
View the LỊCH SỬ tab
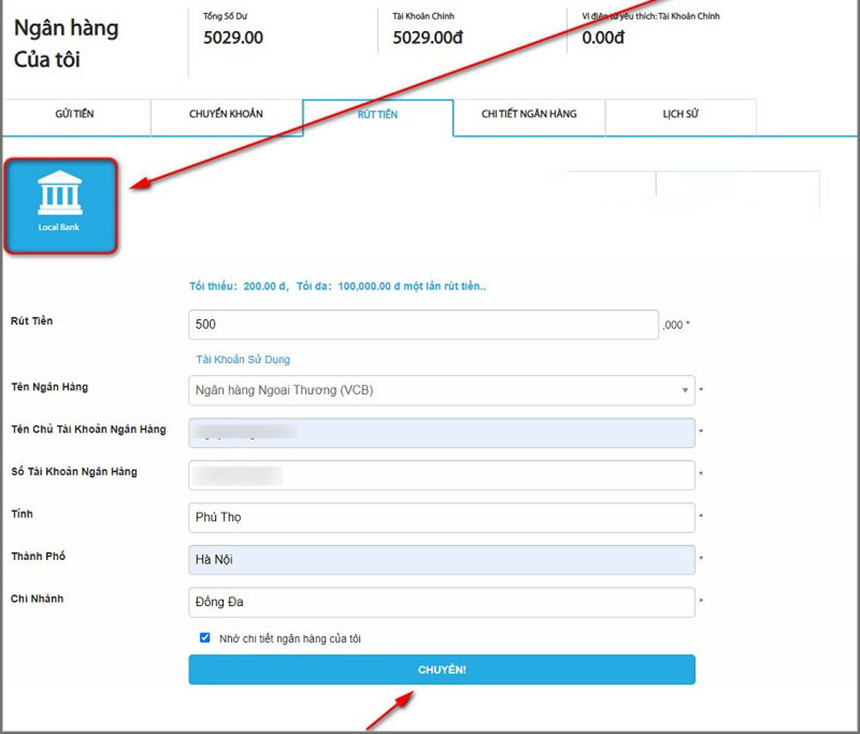click(x=680, y=115)
